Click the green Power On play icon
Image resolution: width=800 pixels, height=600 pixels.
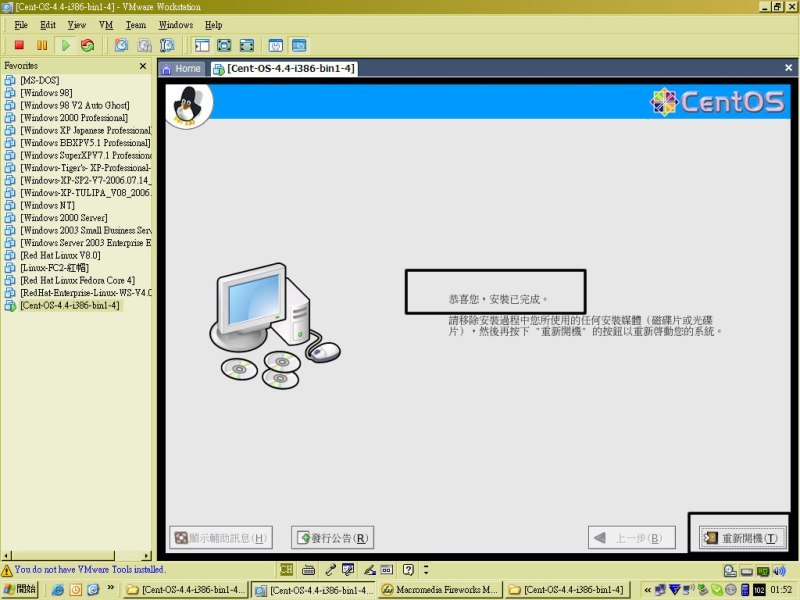65,45
